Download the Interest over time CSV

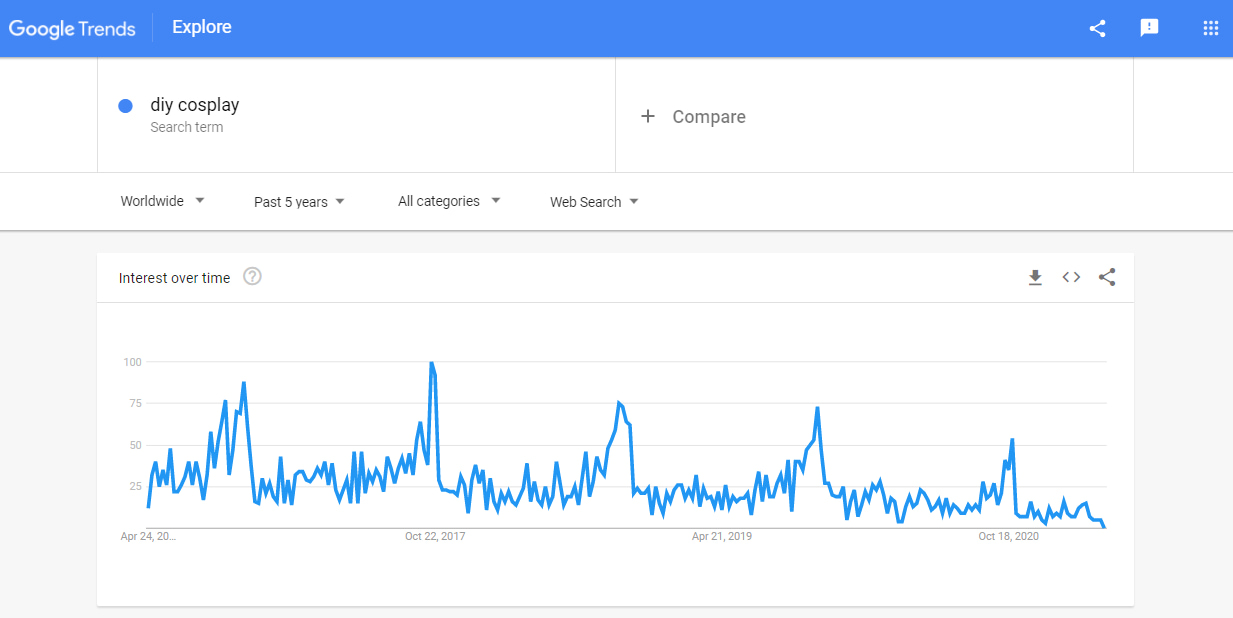(x=1035, y=278)
